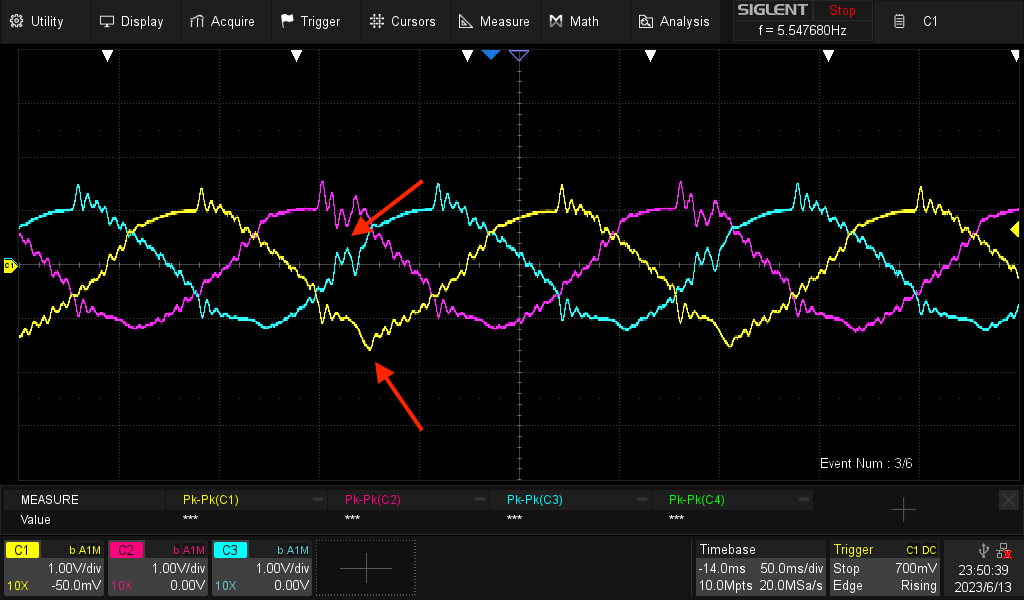This screenshot has height=600, width=1024.
Task: Click the 50.0ms/div timebase scale
Action: [x=792, y=568]
